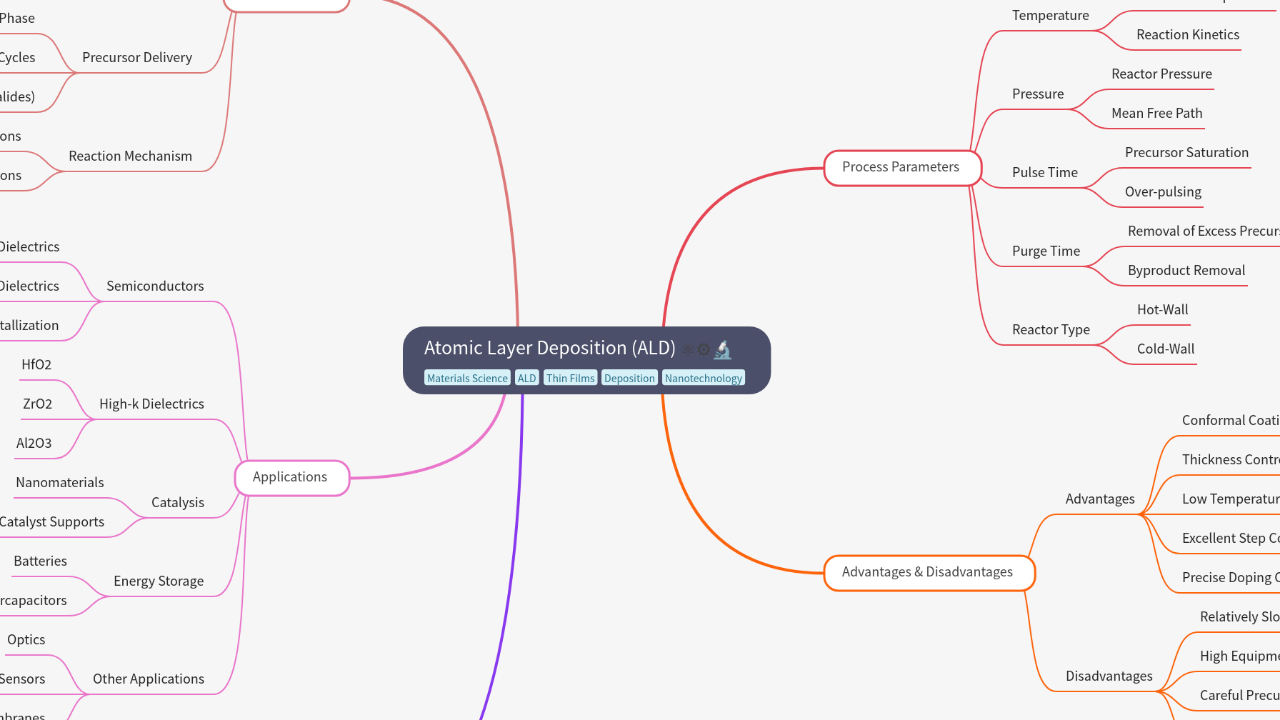The image size is (1280, 720).
Task: Click the High-k Dielectrics branch
Action: pos(152,404)
